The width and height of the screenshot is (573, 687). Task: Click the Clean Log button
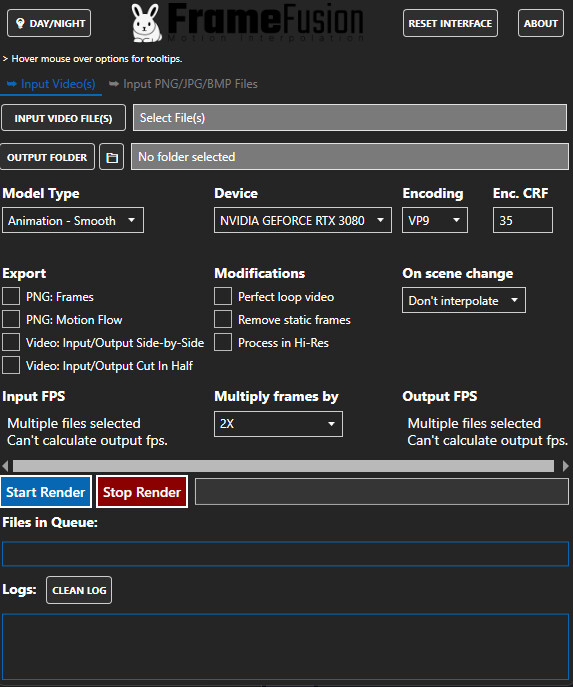click(79, 590)
